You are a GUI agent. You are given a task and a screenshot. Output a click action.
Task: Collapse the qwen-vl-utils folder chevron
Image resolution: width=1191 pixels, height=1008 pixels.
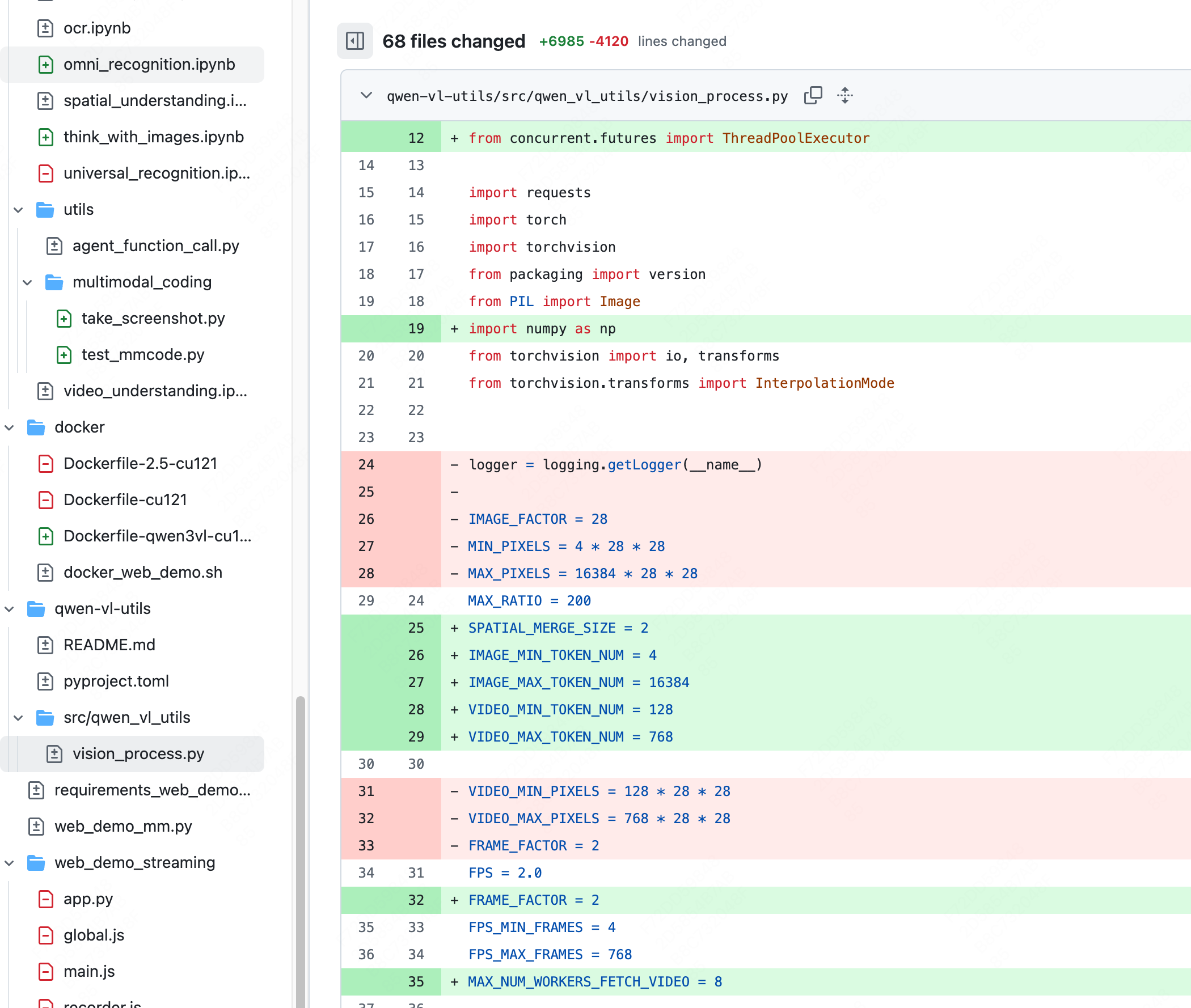coord(9,609)
